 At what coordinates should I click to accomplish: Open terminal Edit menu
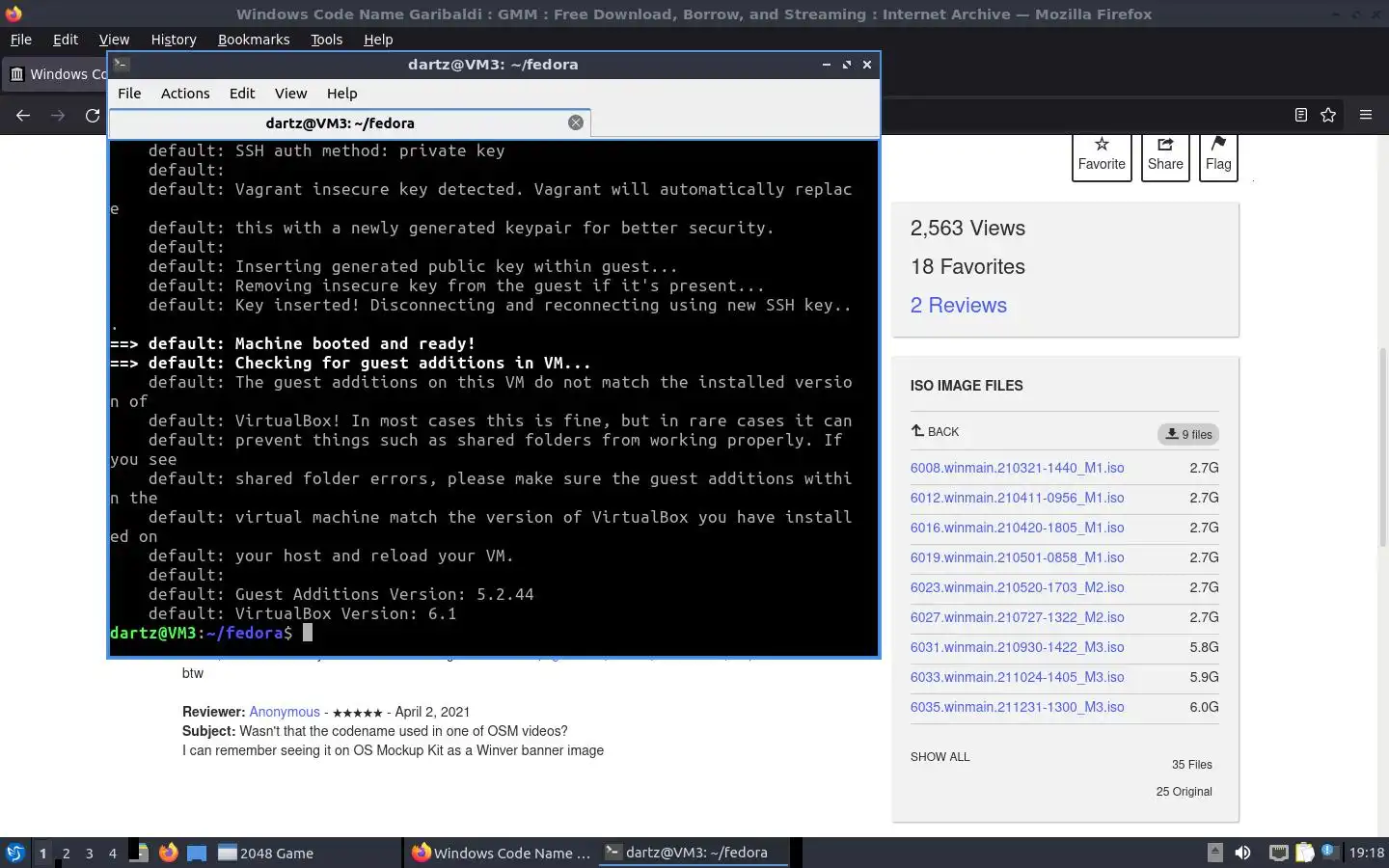242,93
